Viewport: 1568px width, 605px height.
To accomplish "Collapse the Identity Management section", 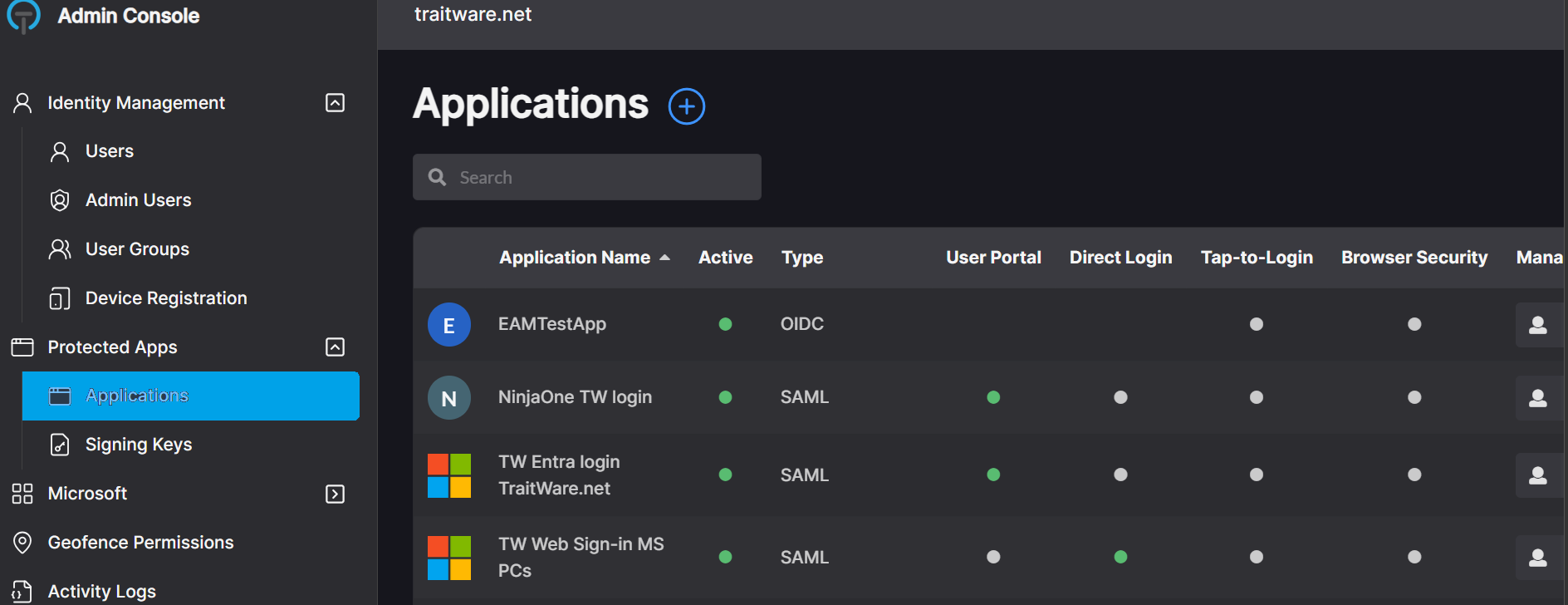I will pyautogui.click(x=335, y=103).
